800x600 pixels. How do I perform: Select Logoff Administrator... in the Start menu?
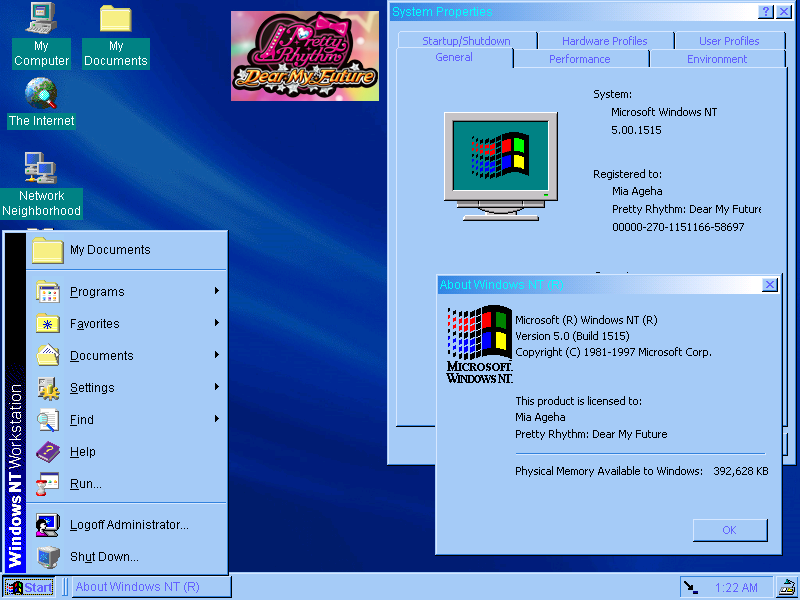click(127, 525)
